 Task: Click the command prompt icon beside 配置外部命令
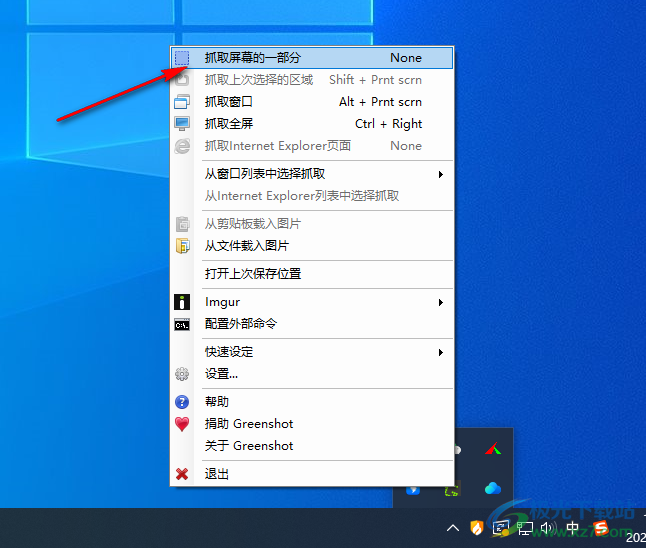[x=182, y=325]
